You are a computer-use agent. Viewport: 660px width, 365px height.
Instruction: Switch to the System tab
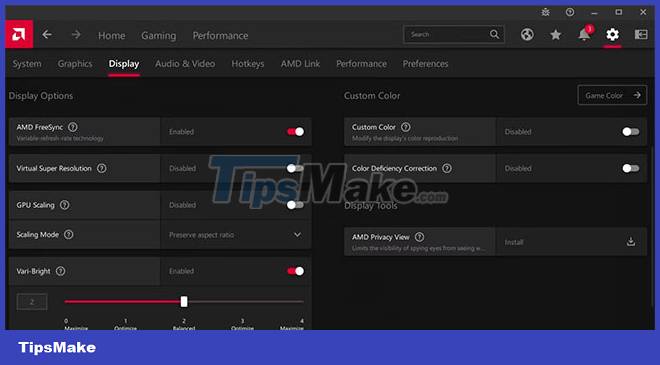(x=27, y=64)
